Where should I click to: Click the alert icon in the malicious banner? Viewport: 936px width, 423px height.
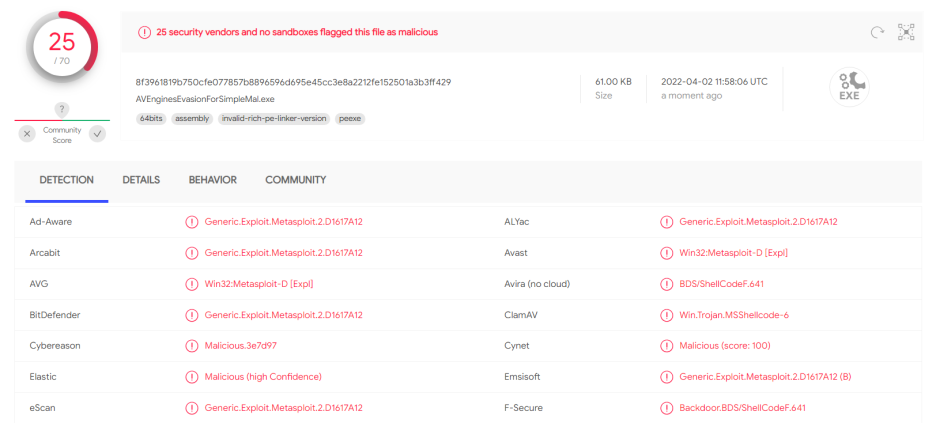[x=144, y=32]
